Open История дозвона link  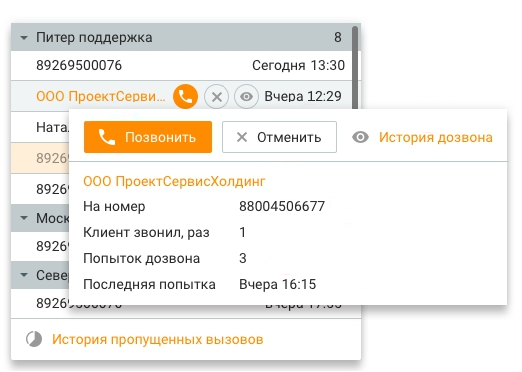tap(436, 137)
